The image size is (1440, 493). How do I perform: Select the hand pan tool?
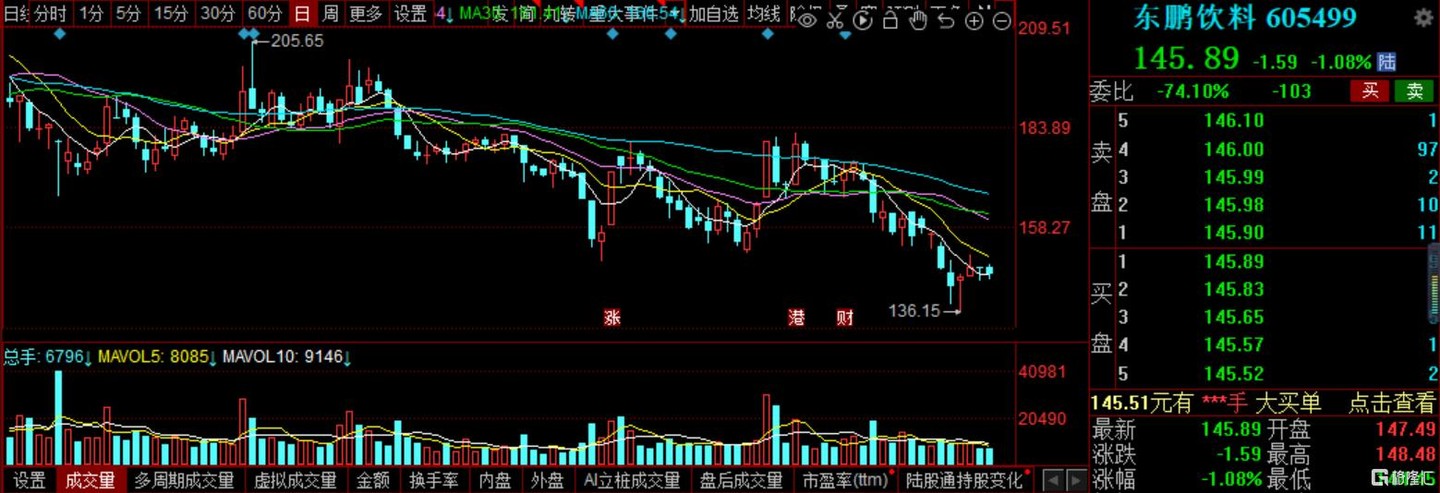(x=918, y=20)
